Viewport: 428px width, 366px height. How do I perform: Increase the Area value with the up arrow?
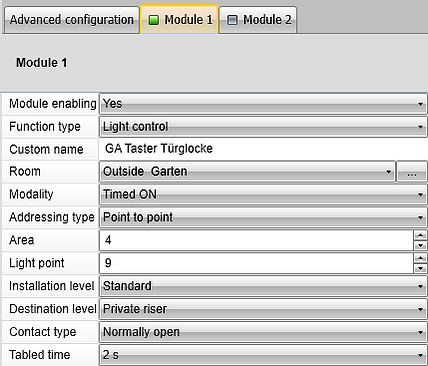point(420,235)
